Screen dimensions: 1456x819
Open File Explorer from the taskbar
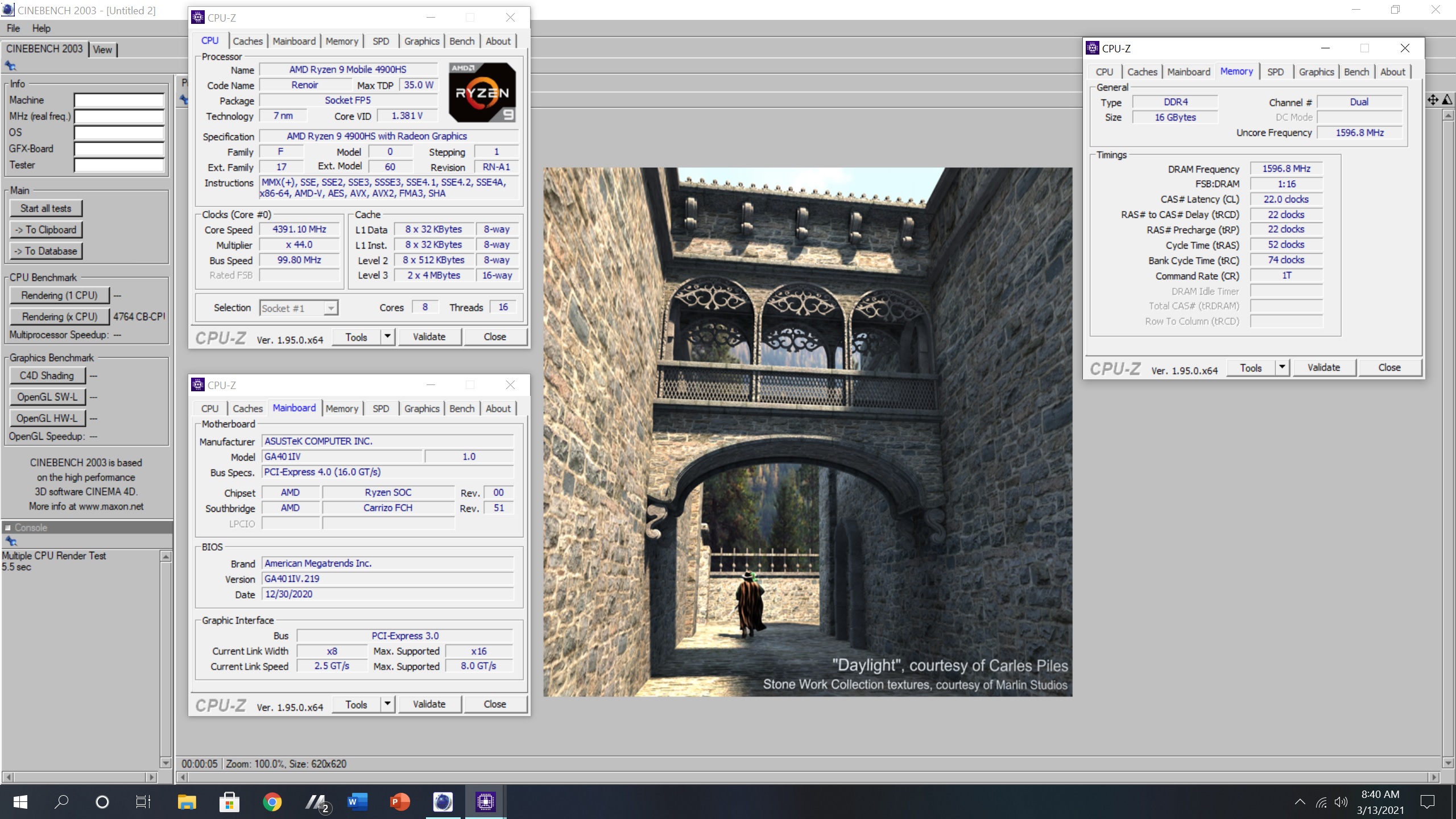tap(187, 802)
